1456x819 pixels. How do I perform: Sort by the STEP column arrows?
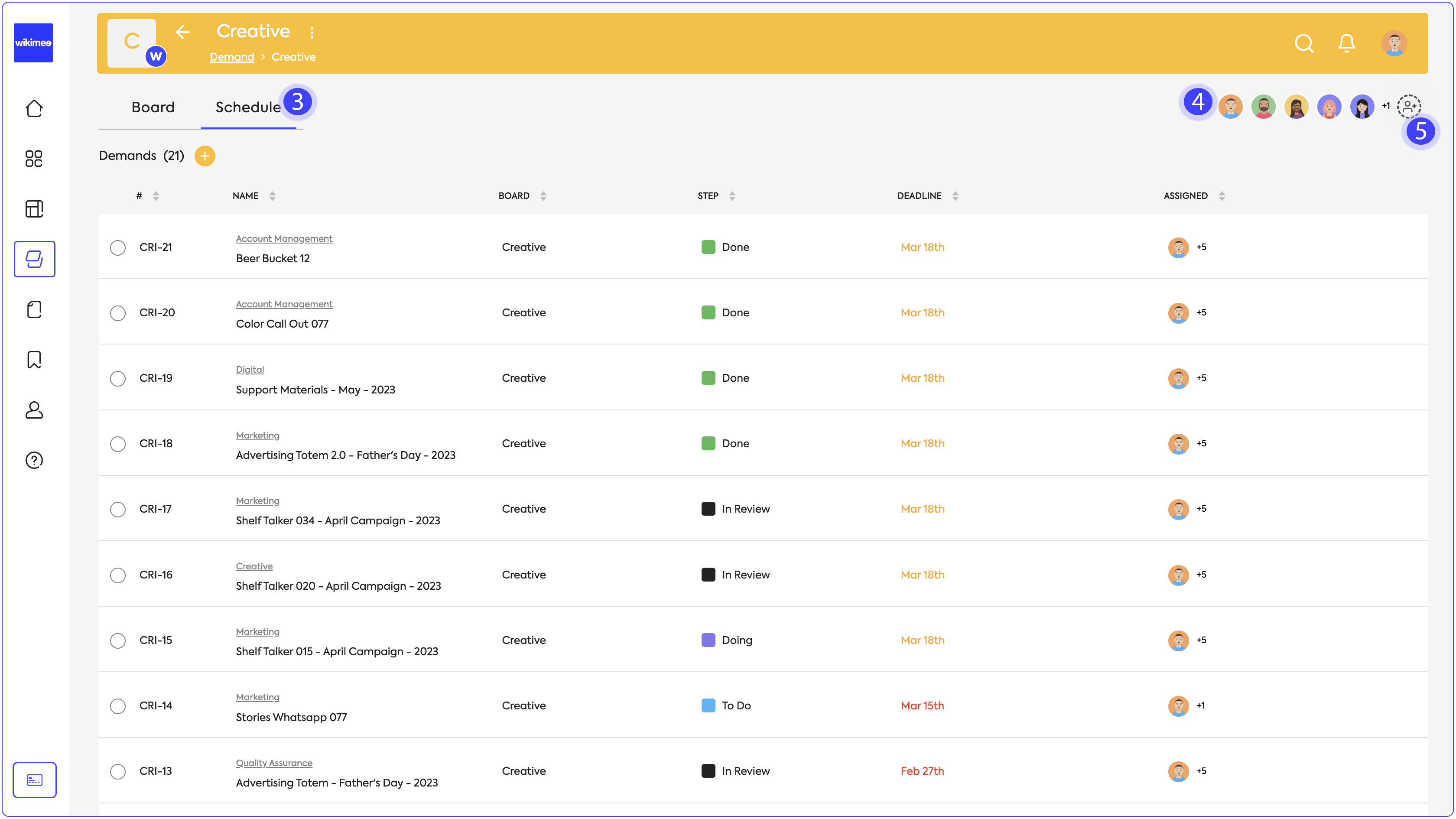click(x=732, y=196)
